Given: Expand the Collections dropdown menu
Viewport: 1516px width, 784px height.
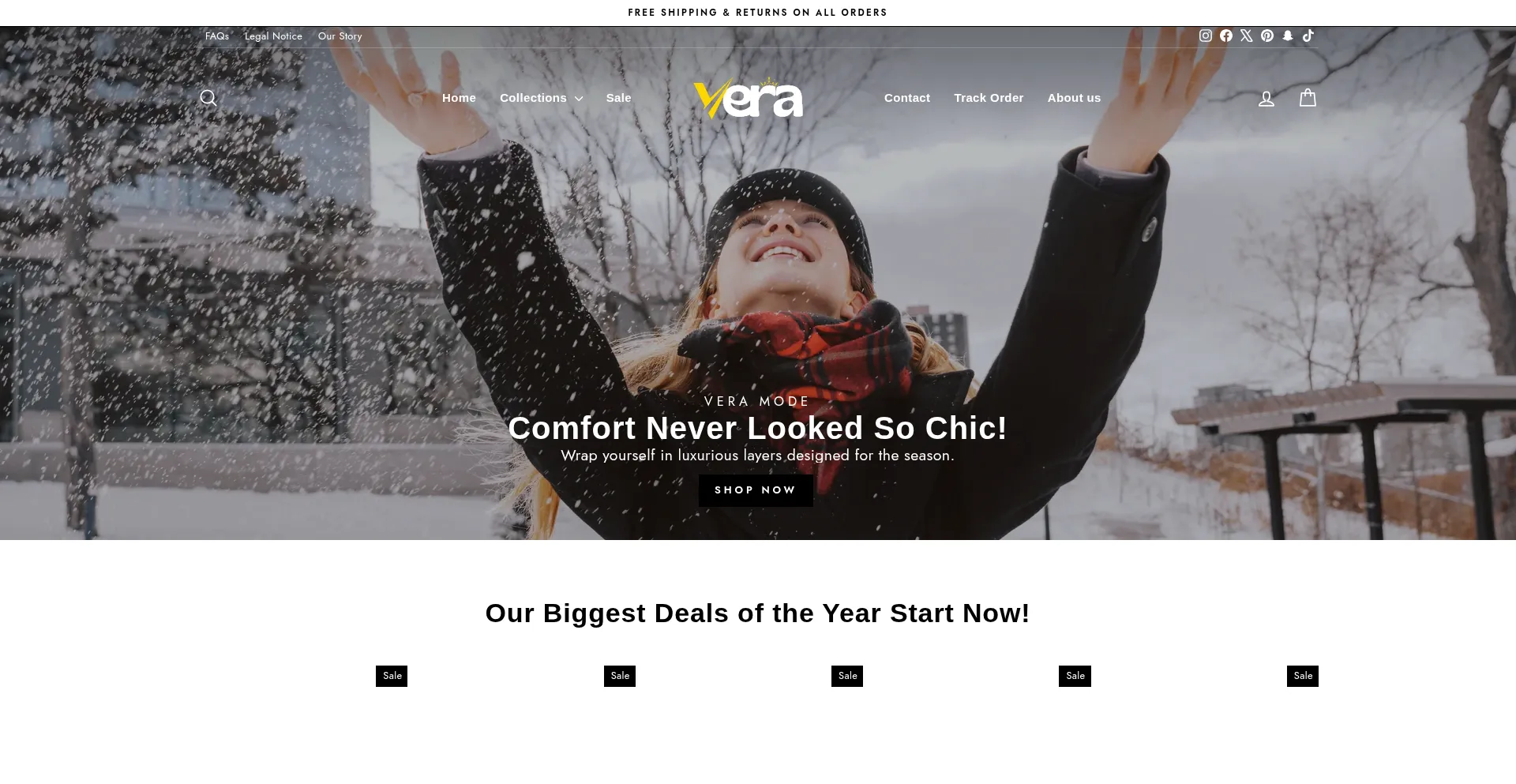Looking at the screenshot, I should (x=541, y=98).
